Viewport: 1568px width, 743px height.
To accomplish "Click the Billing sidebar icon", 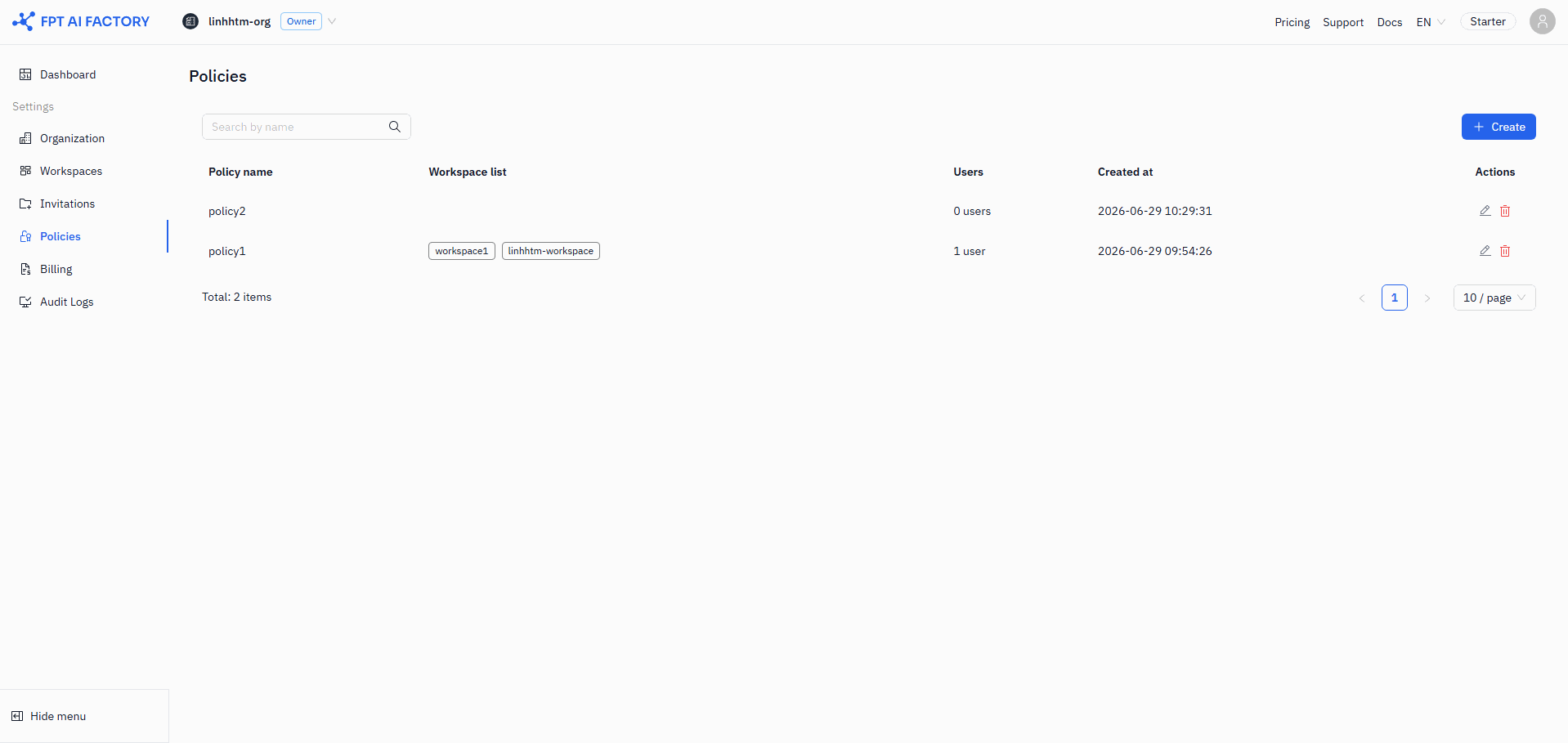I will (25, 269).
